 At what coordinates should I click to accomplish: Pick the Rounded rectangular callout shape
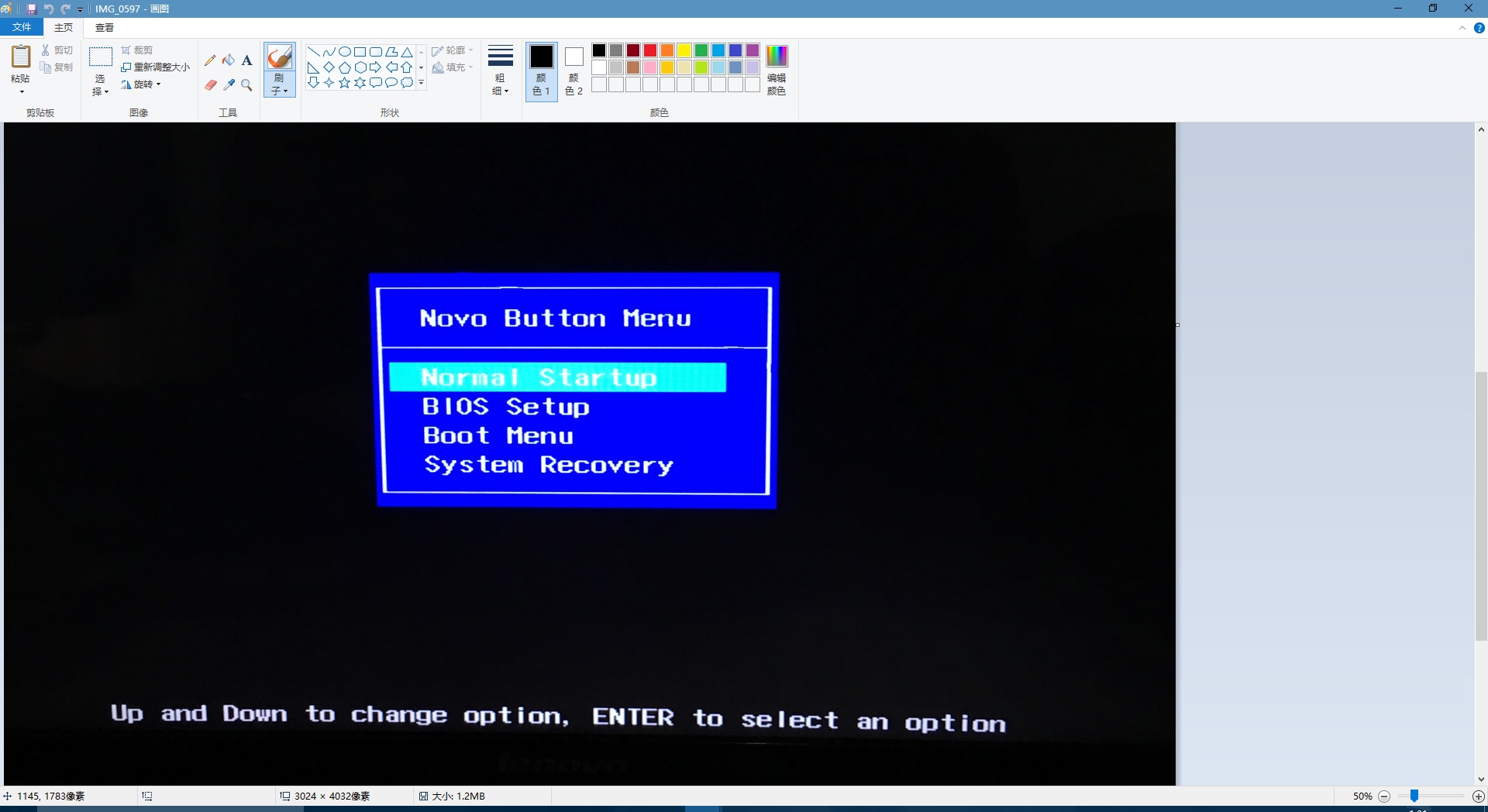[x=376, y=83]
